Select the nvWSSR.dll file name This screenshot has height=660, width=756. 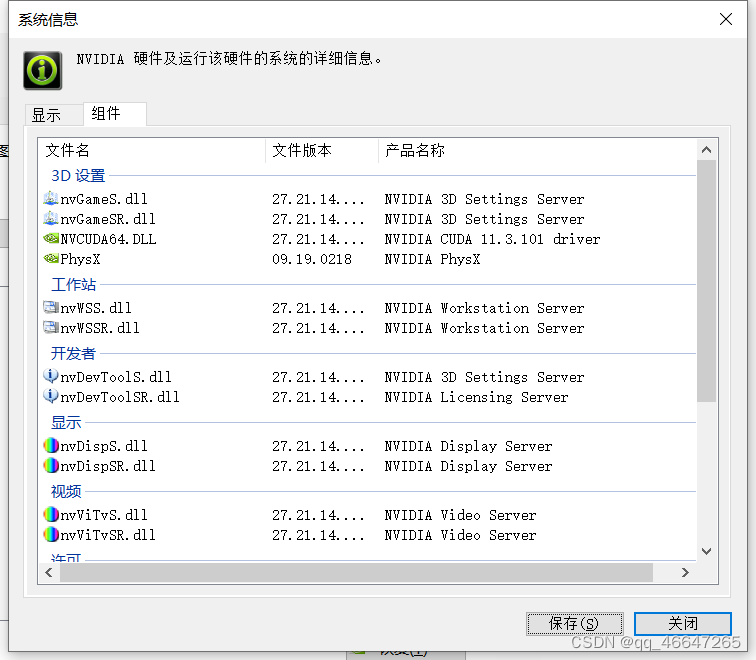[x=100, y=328]
